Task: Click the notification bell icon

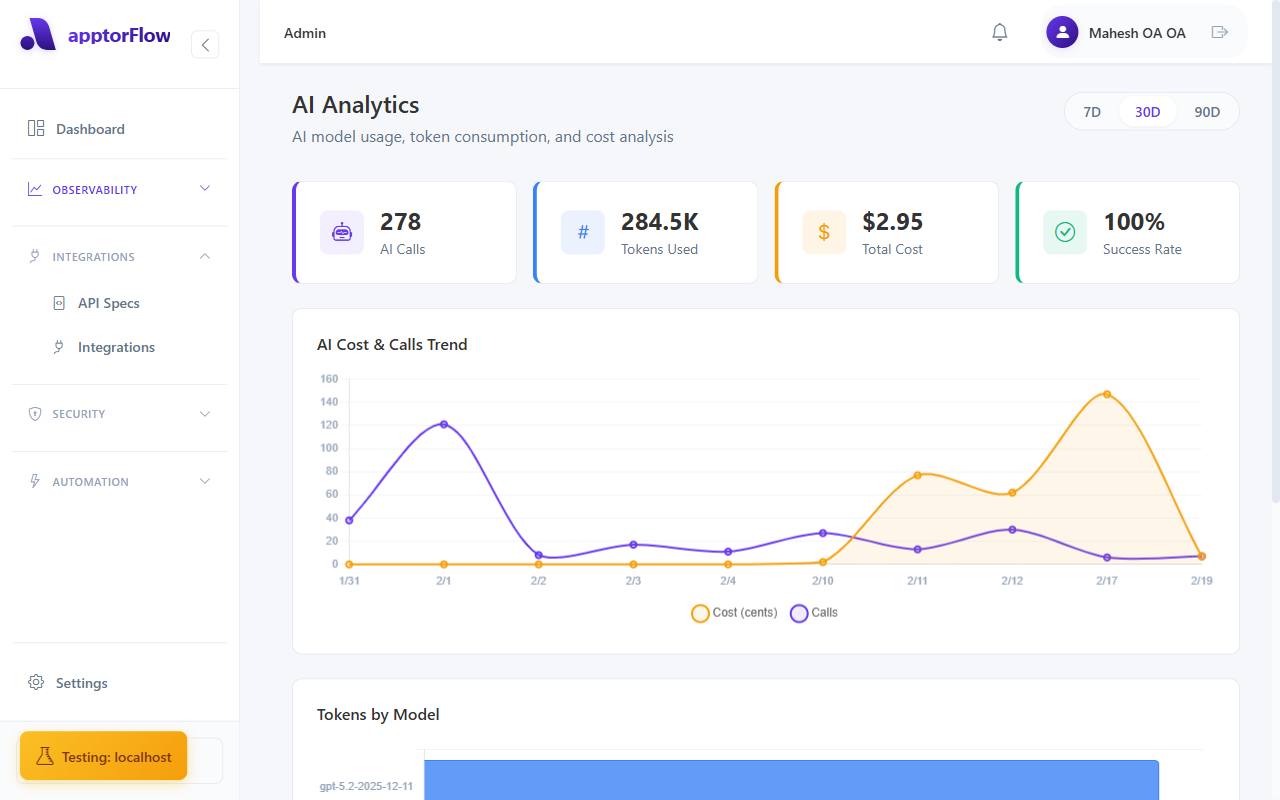Action: coord(999,32)
